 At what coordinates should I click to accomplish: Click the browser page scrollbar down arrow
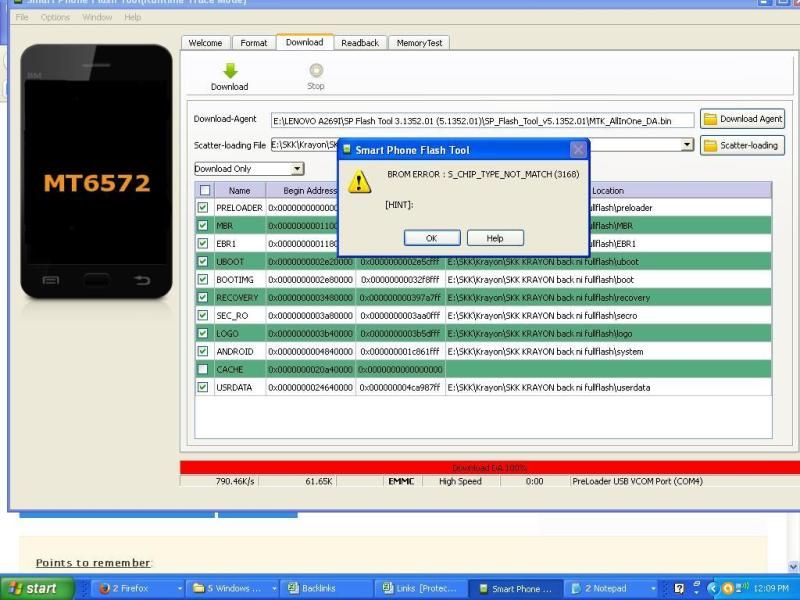[x=793, y=566]
